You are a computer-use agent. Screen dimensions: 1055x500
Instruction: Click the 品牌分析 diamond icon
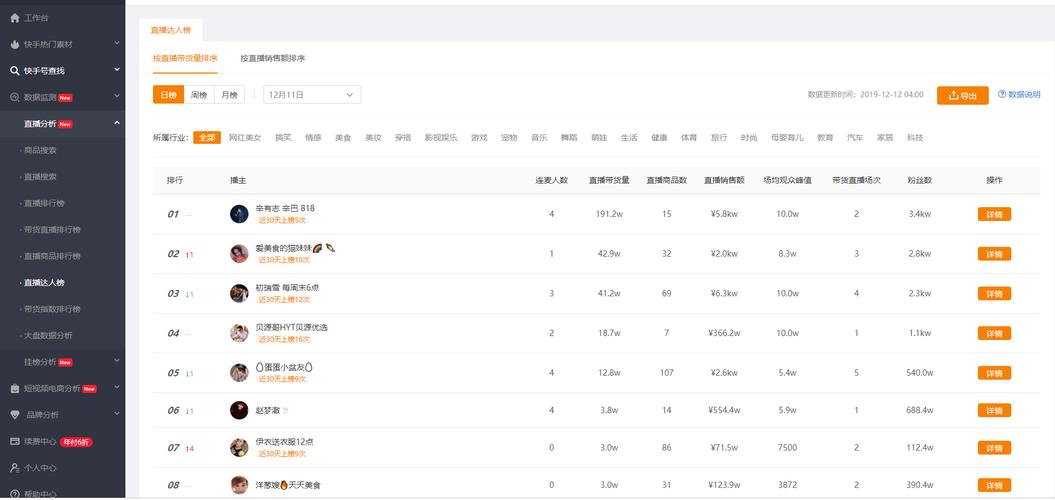click(x=14, y=415)
